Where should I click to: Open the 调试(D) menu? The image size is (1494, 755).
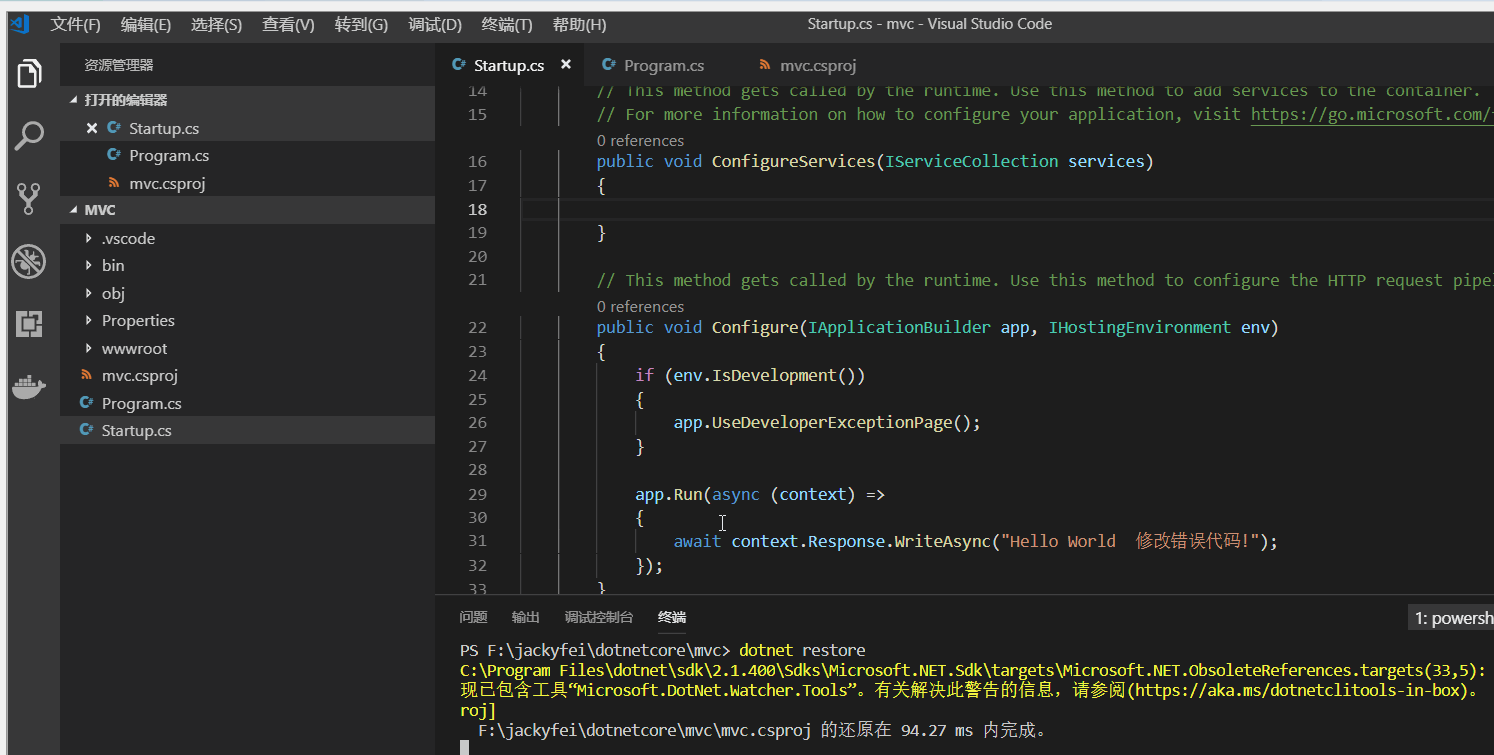(x=435, y=25)
